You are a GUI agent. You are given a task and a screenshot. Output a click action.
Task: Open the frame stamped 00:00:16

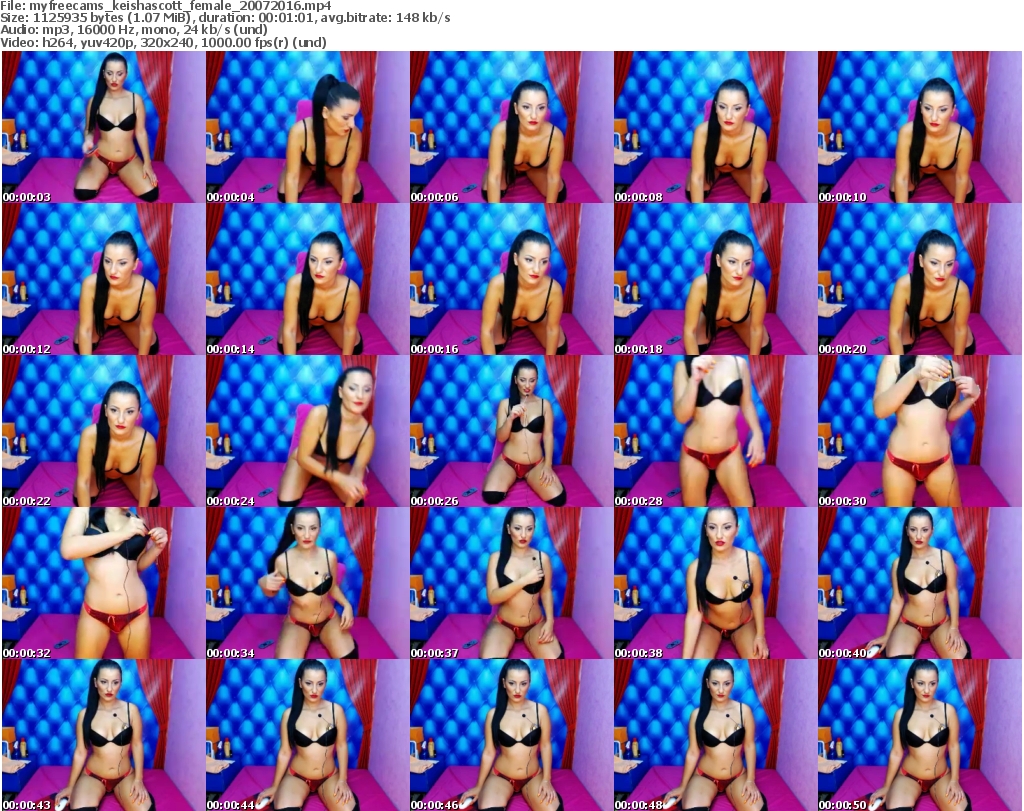(511, 279)
